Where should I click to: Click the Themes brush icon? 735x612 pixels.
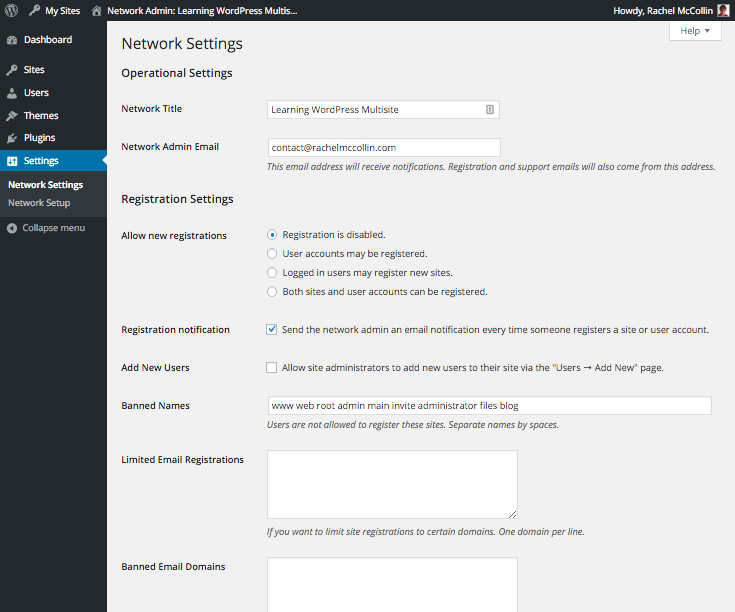(12, 116)
